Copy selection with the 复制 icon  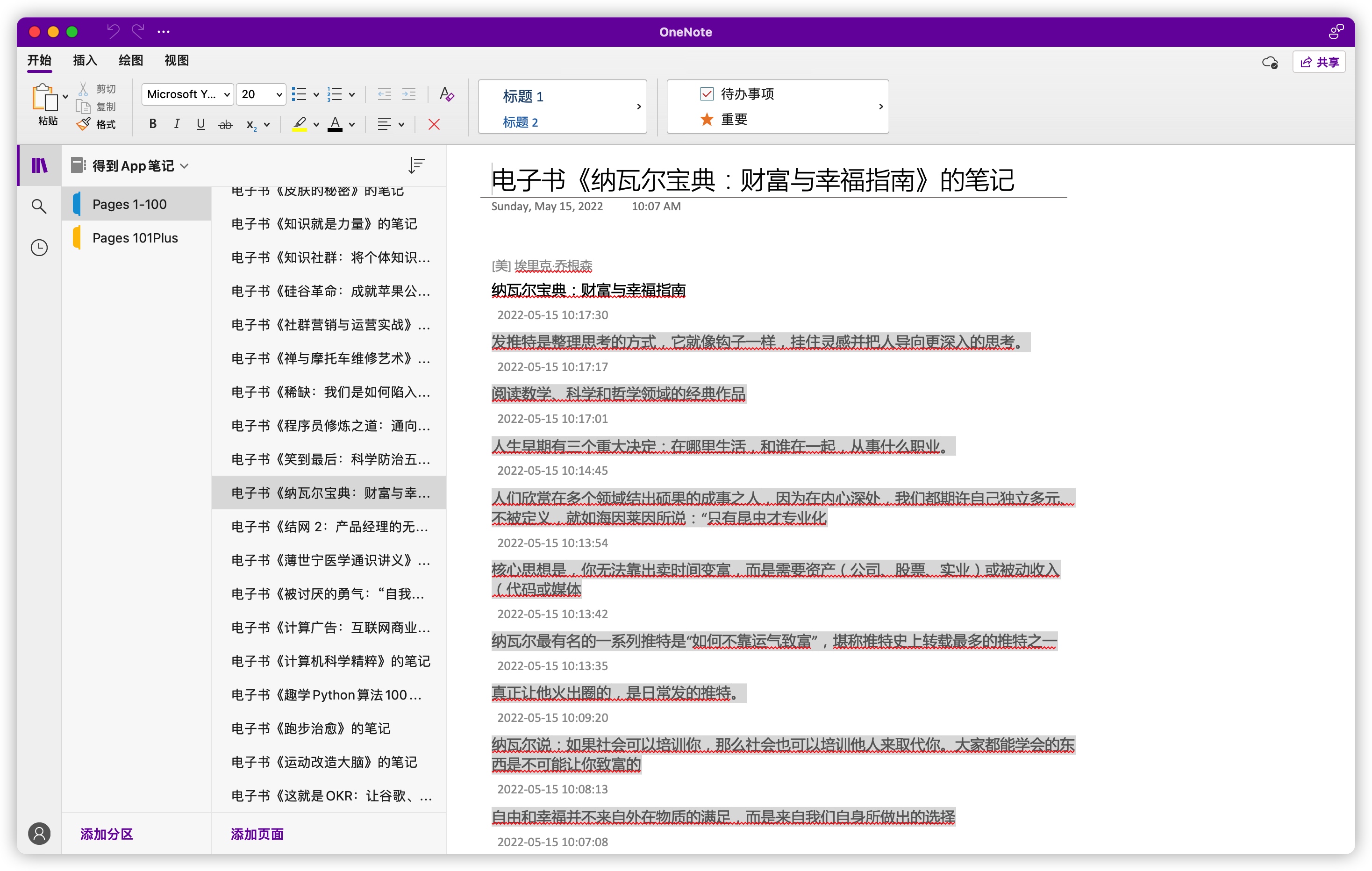84,107
